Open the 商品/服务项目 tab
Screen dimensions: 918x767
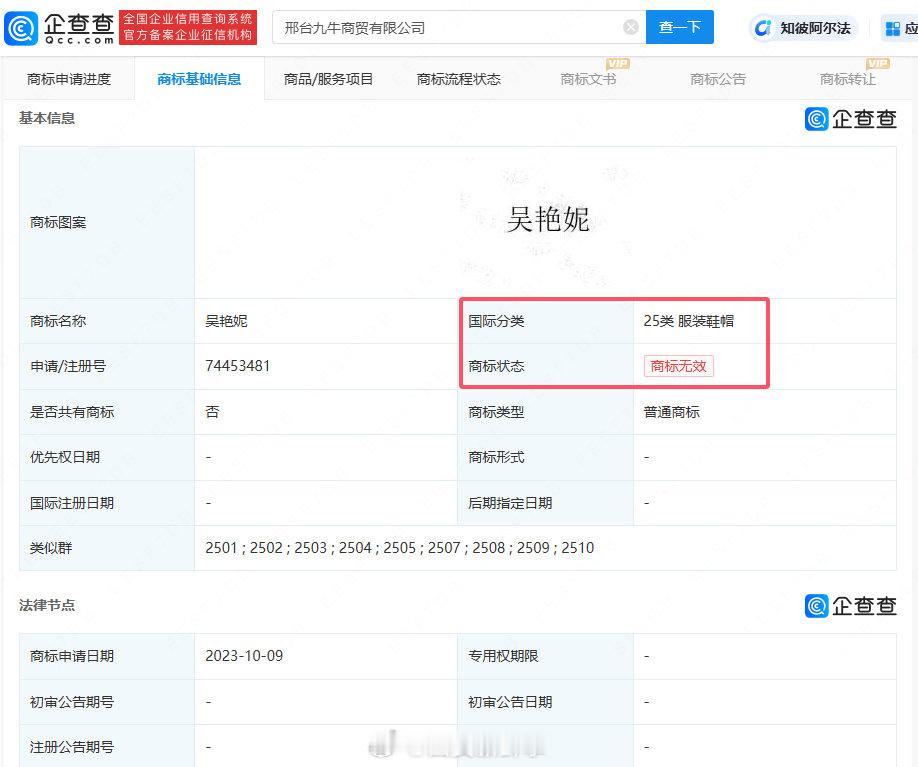pos(328,79)
